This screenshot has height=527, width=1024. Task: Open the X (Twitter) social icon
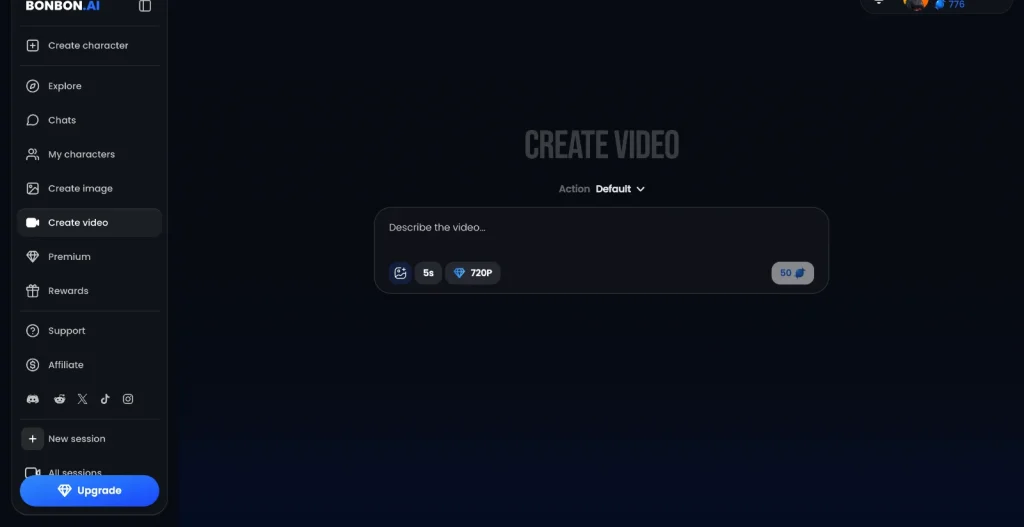82,399
